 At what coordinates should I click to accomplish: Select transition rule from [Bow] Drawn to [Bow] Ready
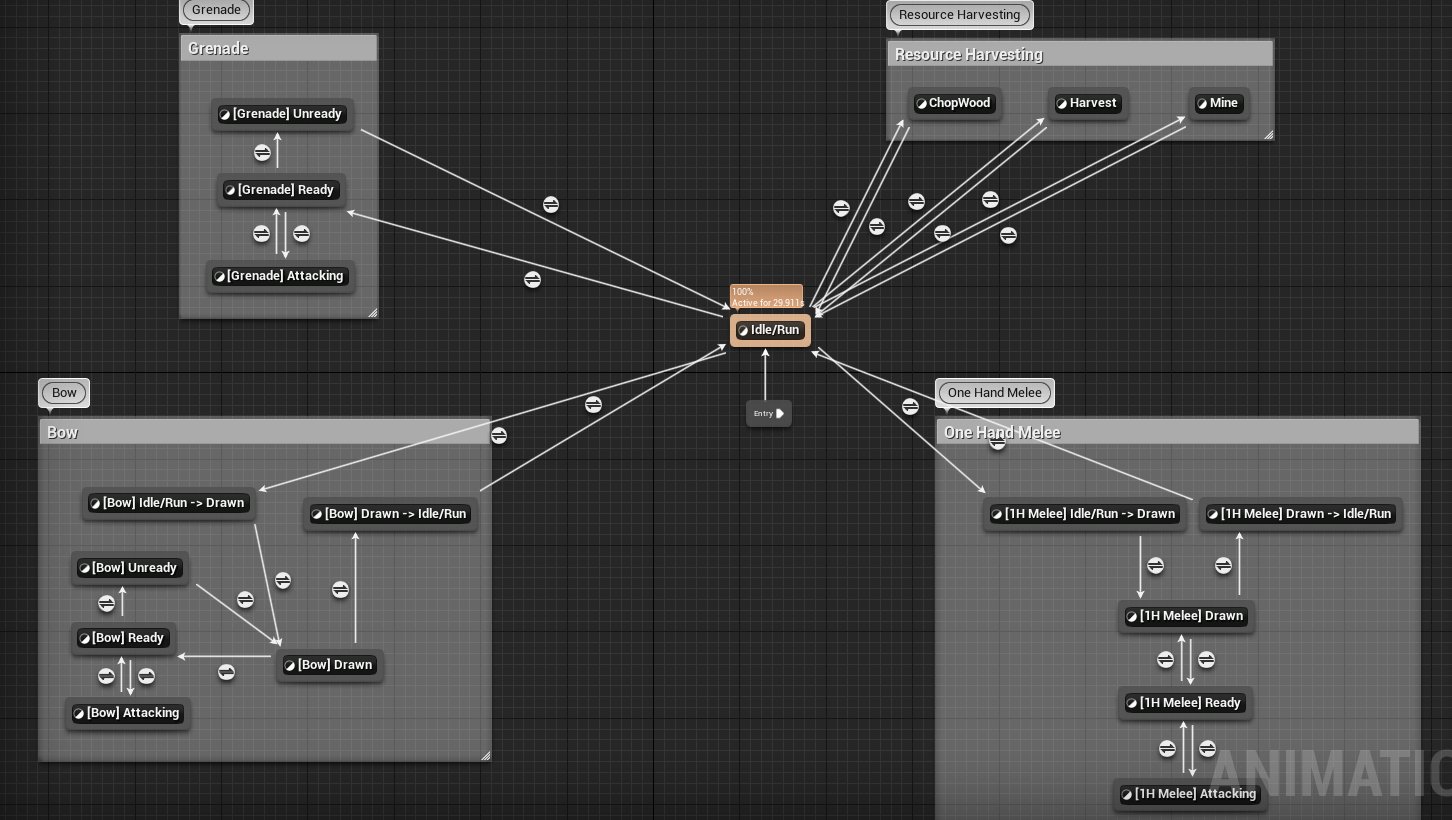click(x=226, y=672)
